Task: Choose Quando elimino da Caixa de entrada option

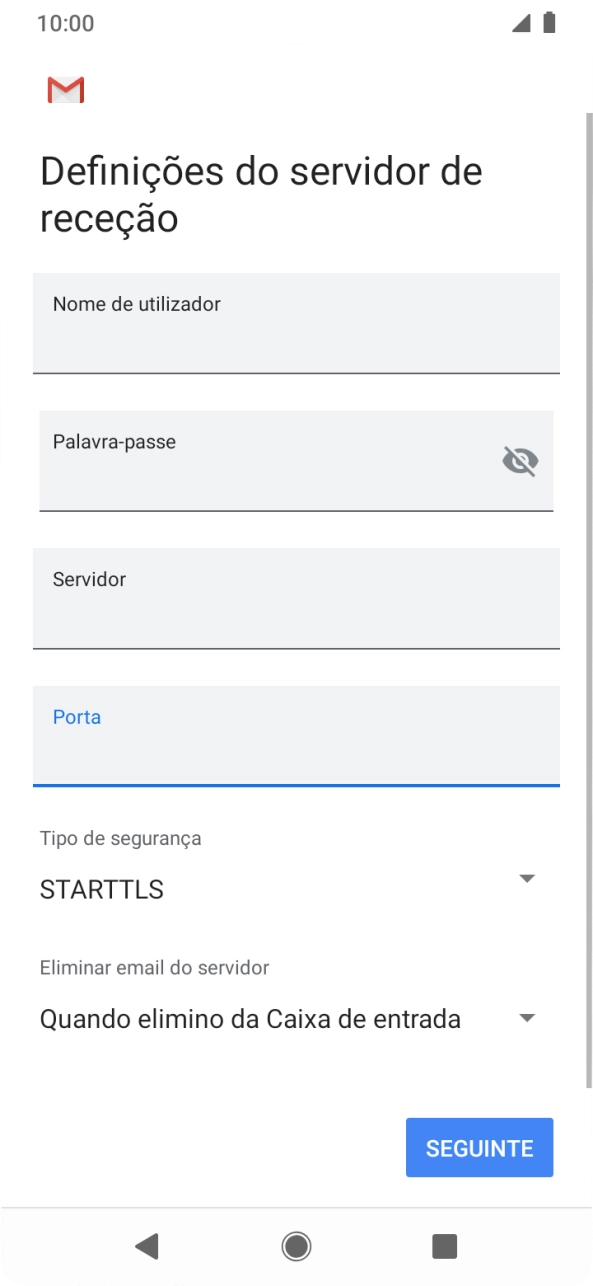Action: click(x=248, y=1017)
